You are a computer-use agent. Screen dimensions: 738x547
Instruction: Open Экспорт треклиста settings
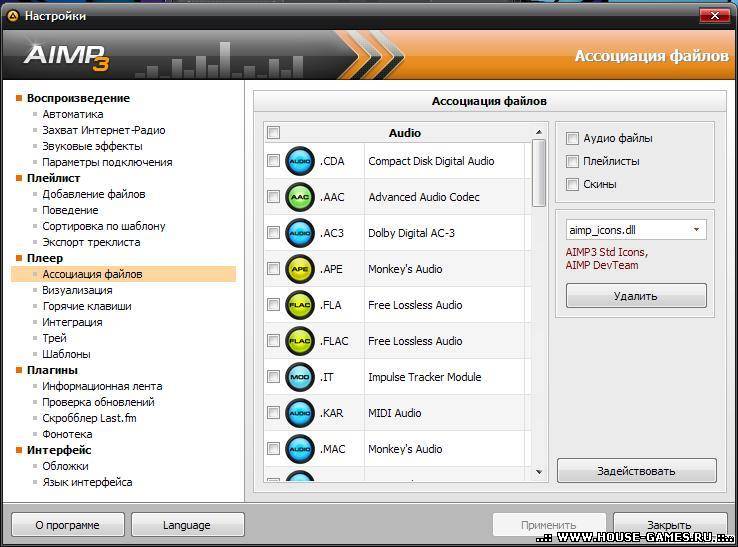pos(91,242)
